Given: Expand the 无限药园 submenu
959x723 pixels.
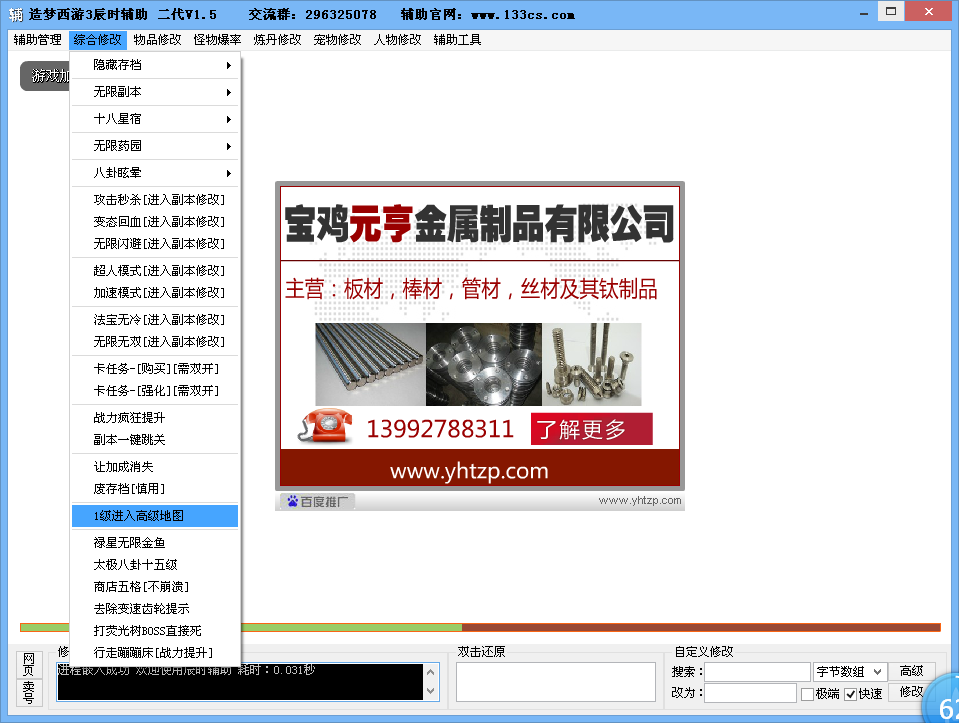Looking at the screenshot, I should click(x=155, y=146).
